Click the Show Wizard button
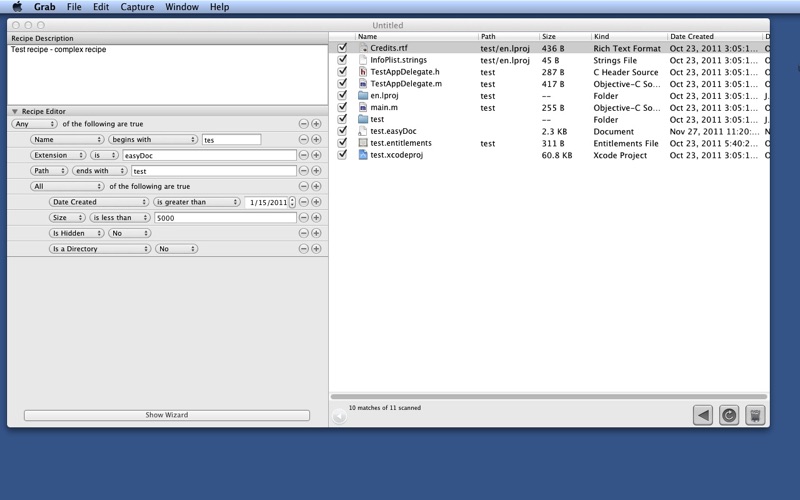This screenshot has height=500, width=800. 167,415
